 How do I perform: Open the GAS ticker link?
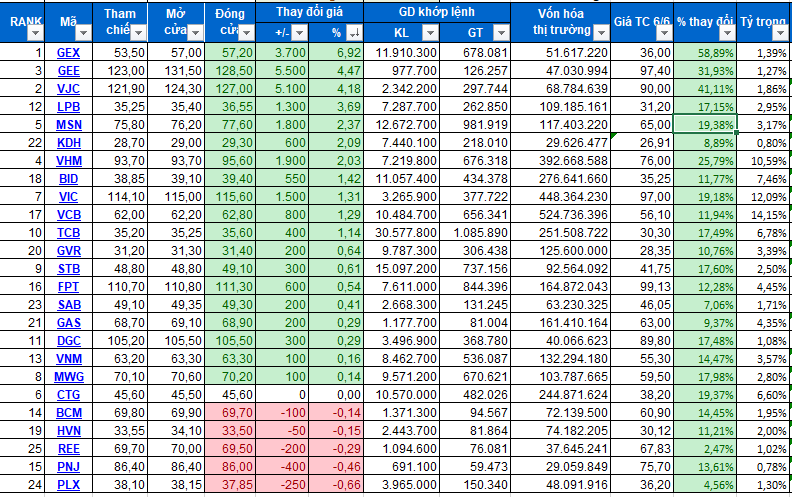point(69,323)
